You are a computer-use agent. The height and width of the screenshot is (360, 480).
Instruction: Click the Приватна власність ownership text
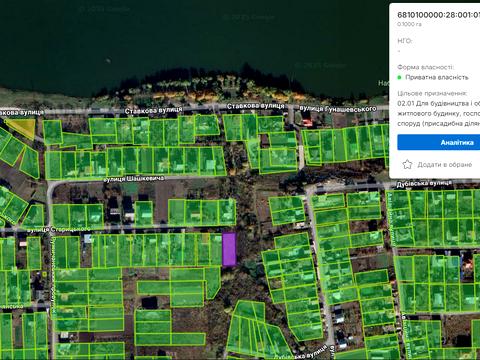pyautogui.click(x=437, y=77)
